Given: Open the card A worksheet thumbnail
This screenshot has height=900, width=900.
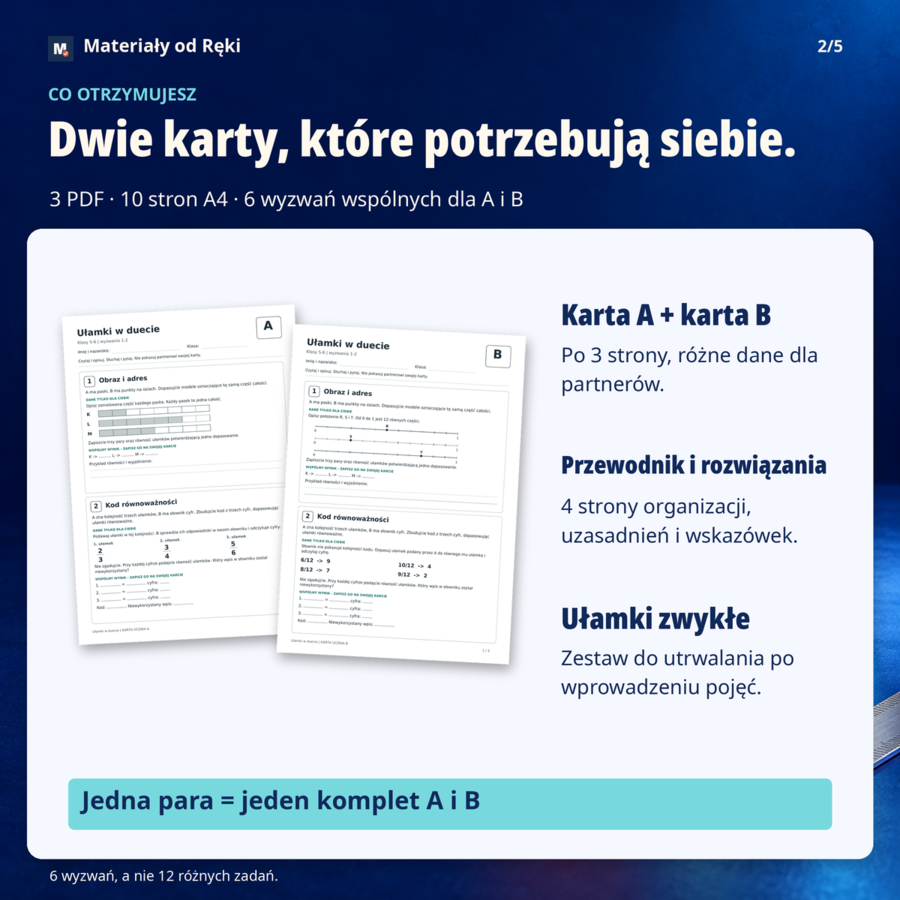Looking at the screenshot, I should pos(178,474).
